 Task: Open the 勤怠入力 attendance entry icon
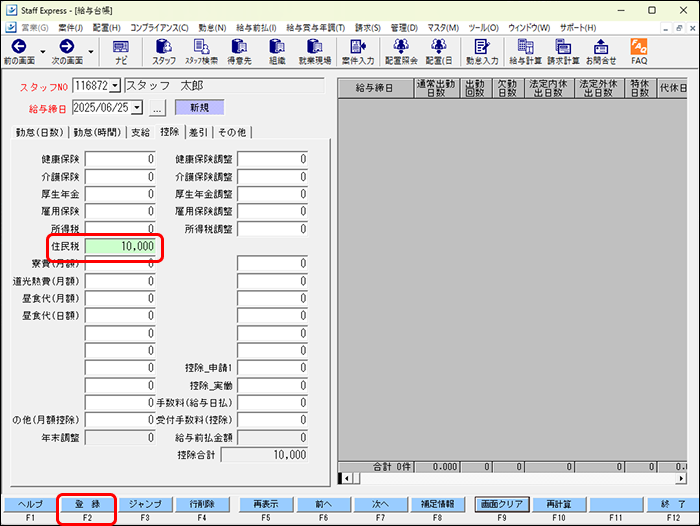click(x=482, y=52)
